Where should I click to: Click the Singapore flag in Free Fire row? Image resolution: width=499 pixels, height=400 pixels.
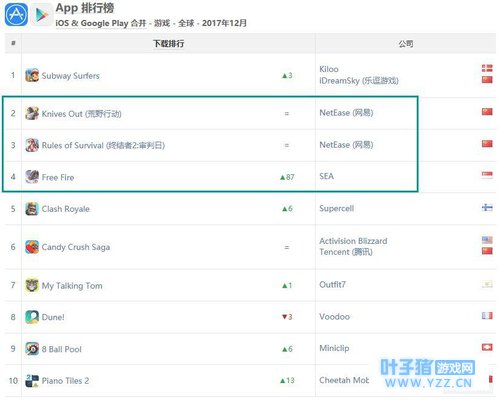click(487, 175)
